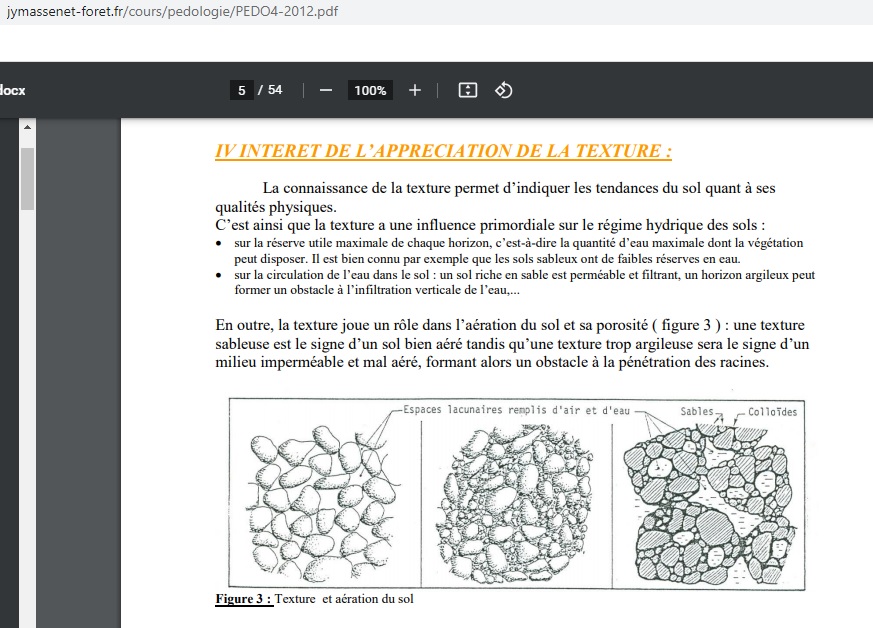This screenshot has height=628, width=873.
Task: Select the 100% zoom level field
Action: [369, 90]
